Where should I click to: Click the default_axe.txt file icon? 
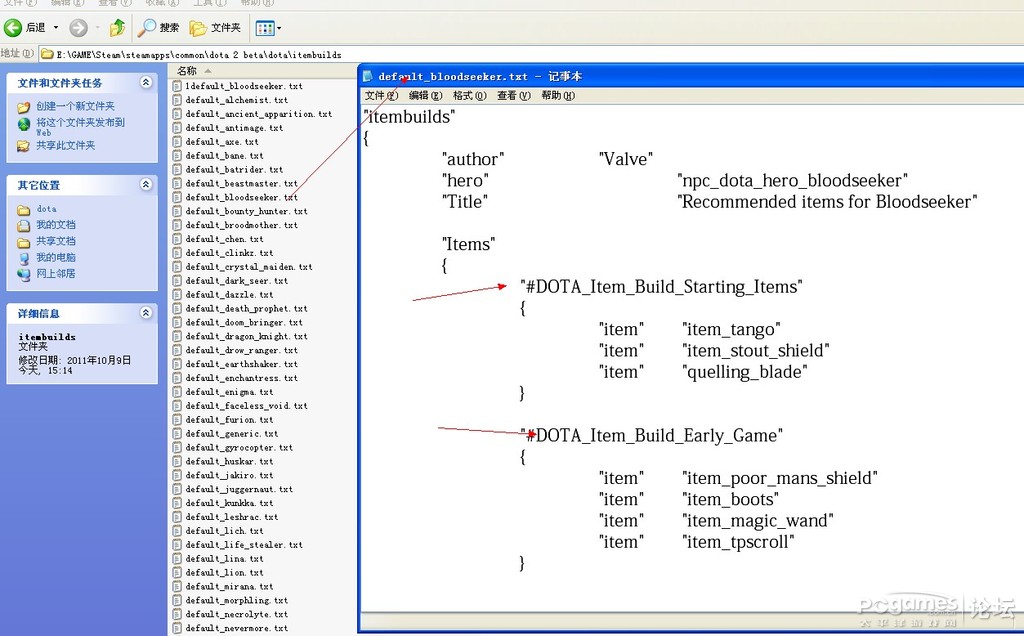coord(177,142)
